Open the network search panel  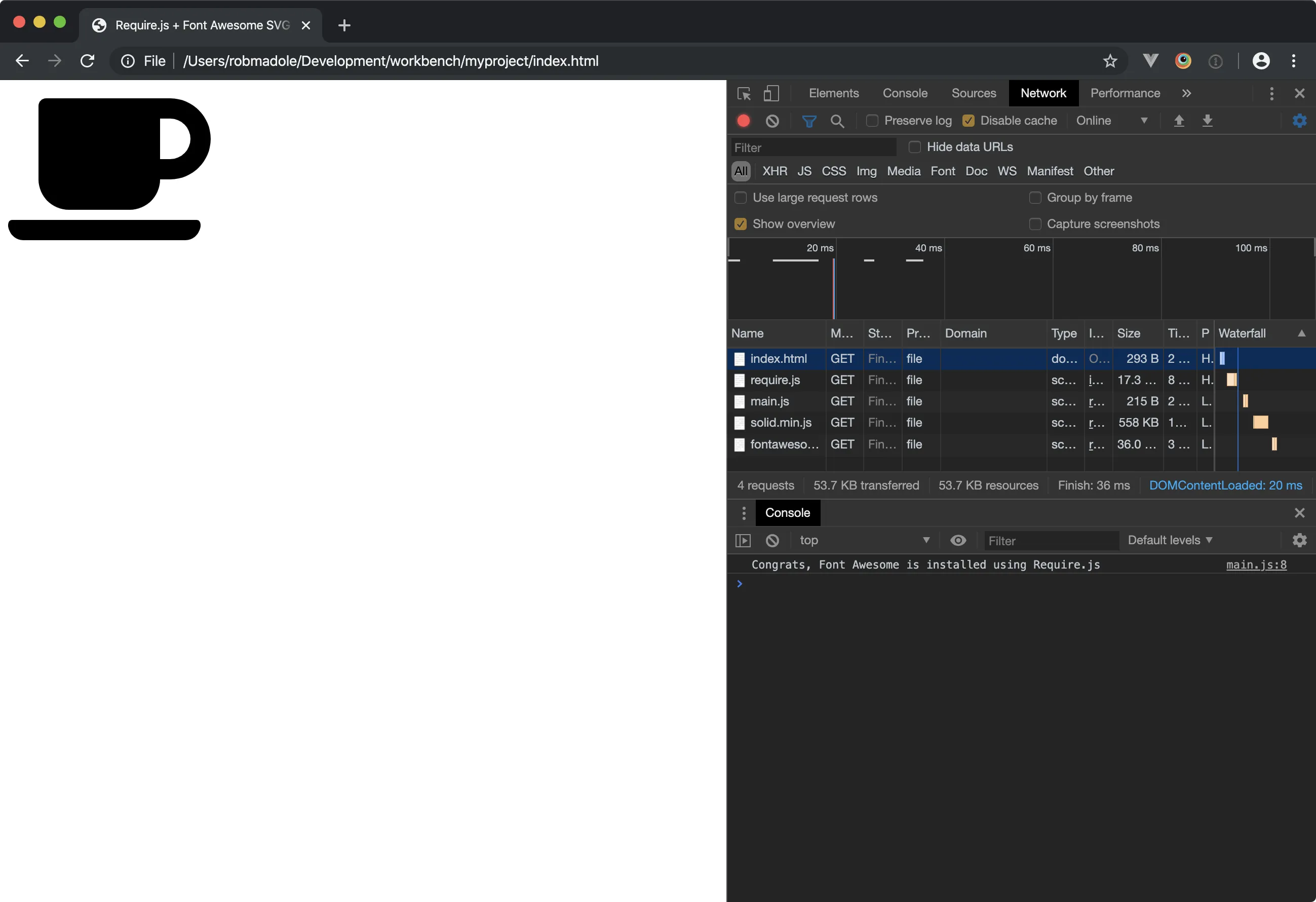pyautogui.click(x=838, y=121)
